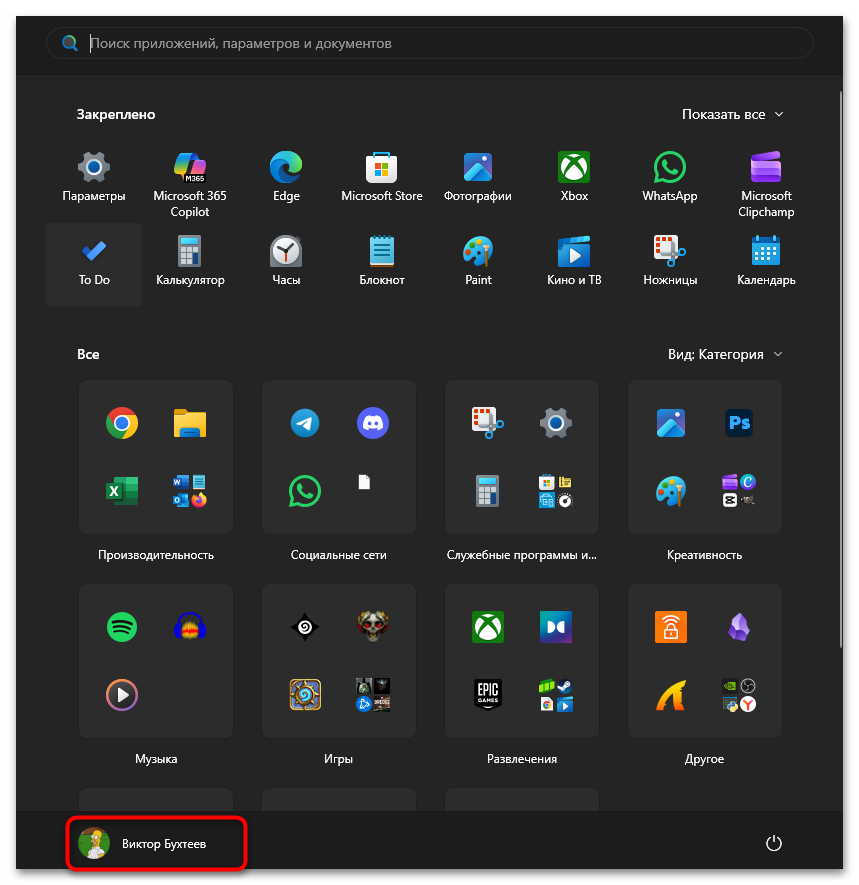Image resolution: width=859 pixels, height=885 pixels.
Task: Click the Музыка category label
Action: (x=156, y=759)
